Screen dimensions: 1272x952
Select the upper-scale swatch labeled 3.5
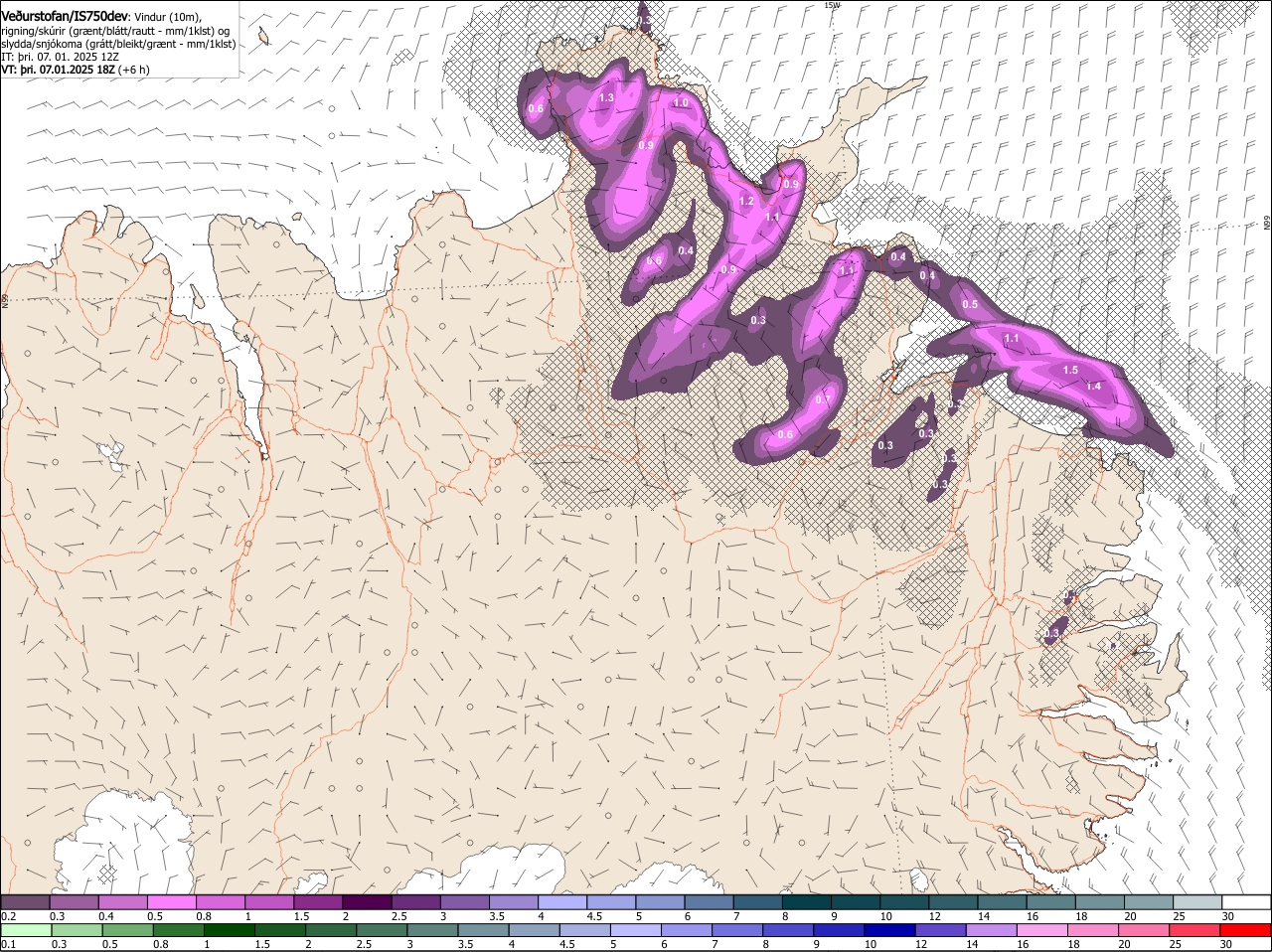[512, 901]
